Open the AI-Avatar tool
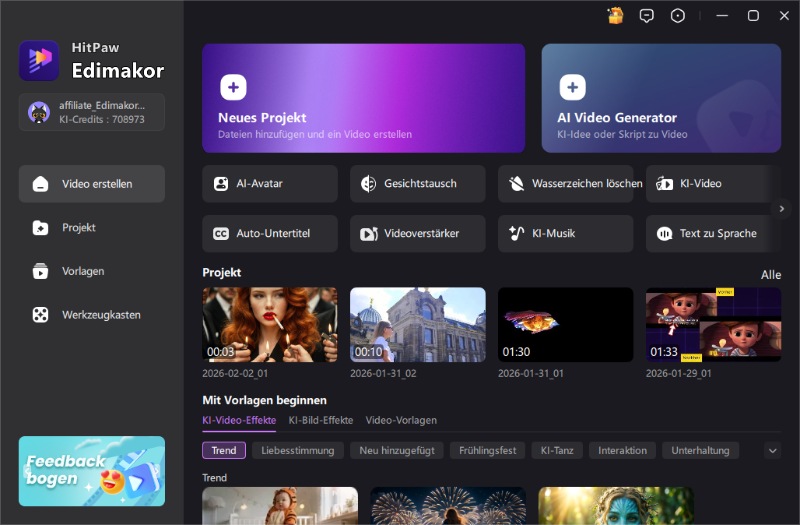The height and width of the screenshot is (525, 800). (x=270, y=184)
